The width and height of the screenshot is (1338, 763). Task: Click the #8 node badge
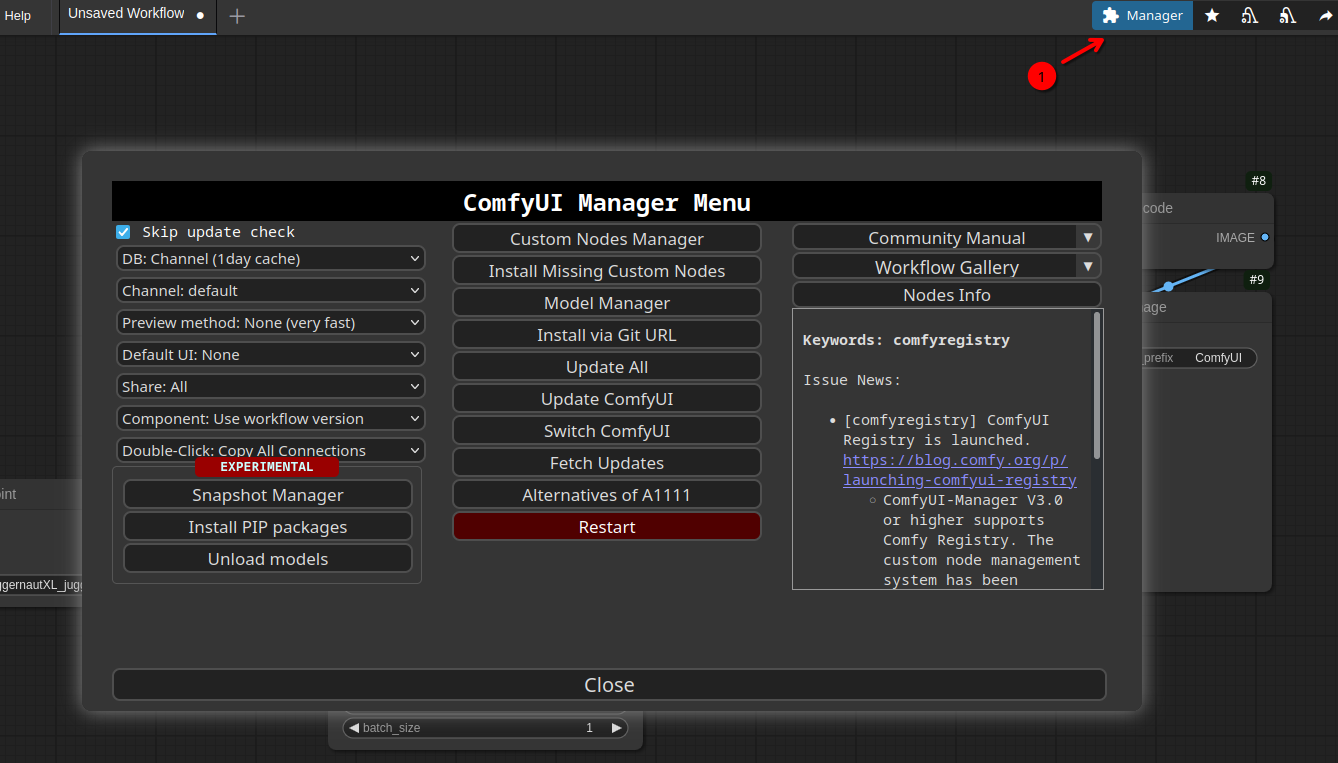click(x=1258, y=181)
